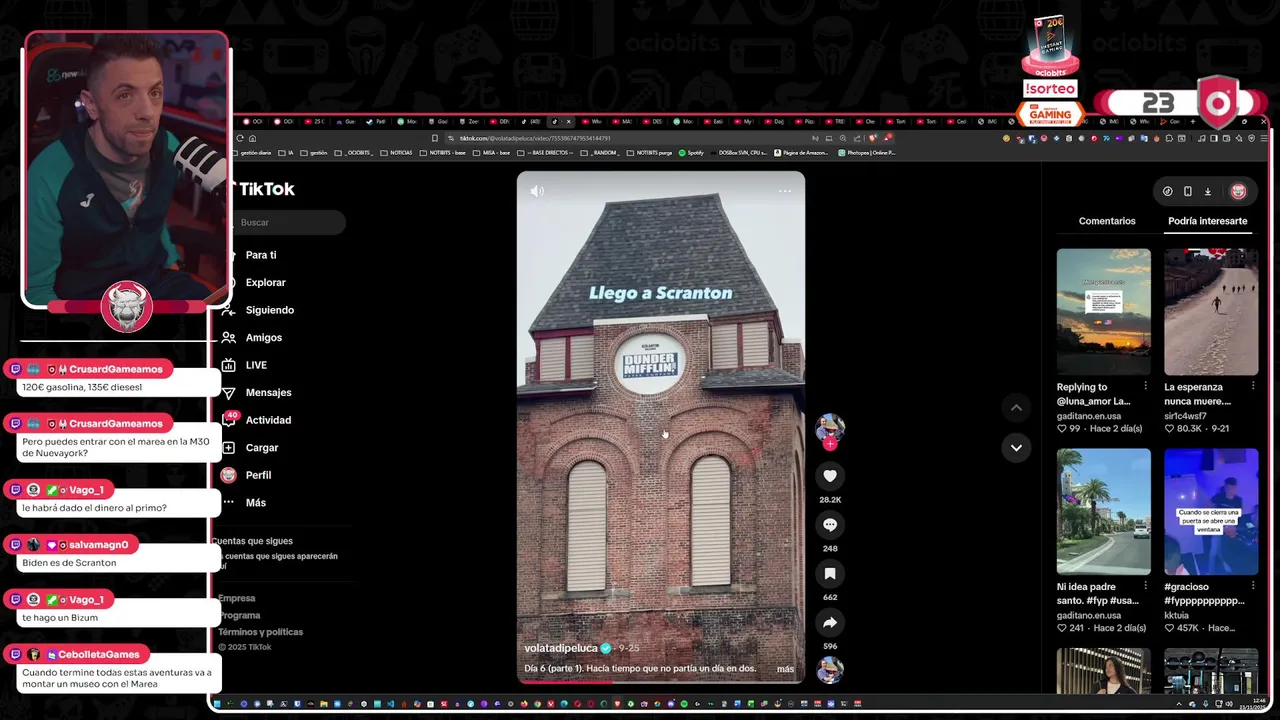Viewport: 1280px width, 720px height.
Task: Like the video with the heart icon
Action: click(x=830, y=476)
